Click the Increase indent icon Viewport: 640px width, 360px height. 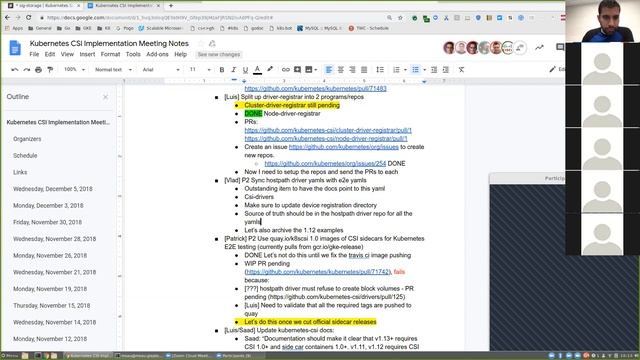coord(446,70)
